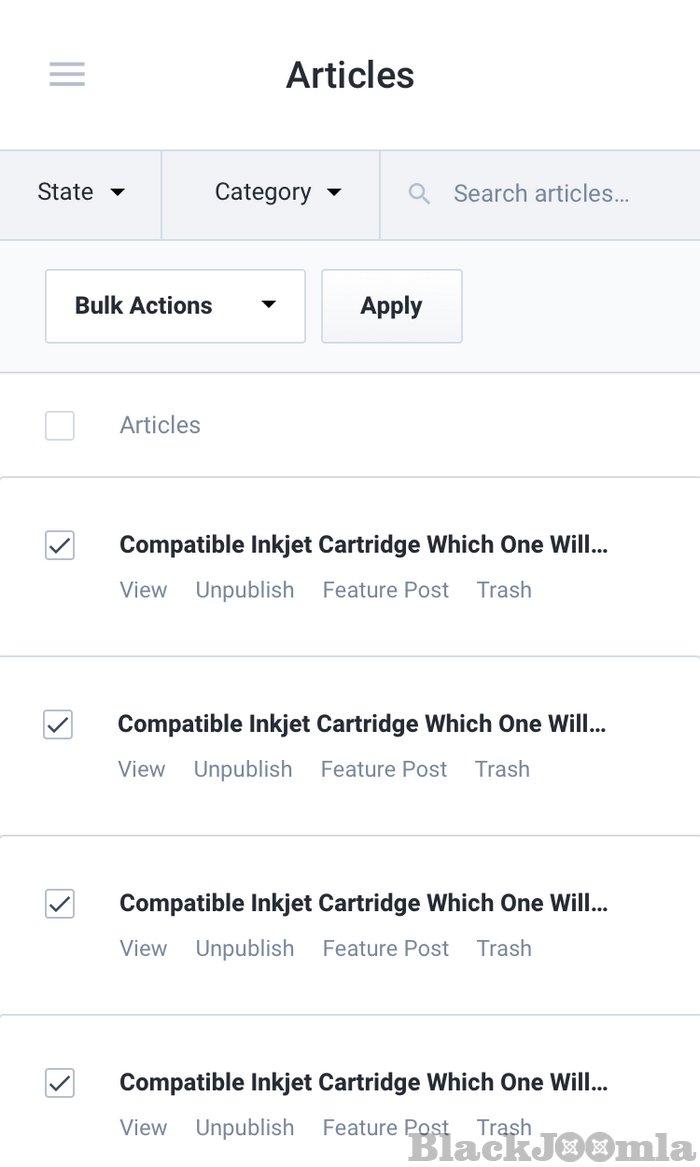This screenshot has width=700, height=1167.
Task: Unpublish the first article
Action: point(245,590)
